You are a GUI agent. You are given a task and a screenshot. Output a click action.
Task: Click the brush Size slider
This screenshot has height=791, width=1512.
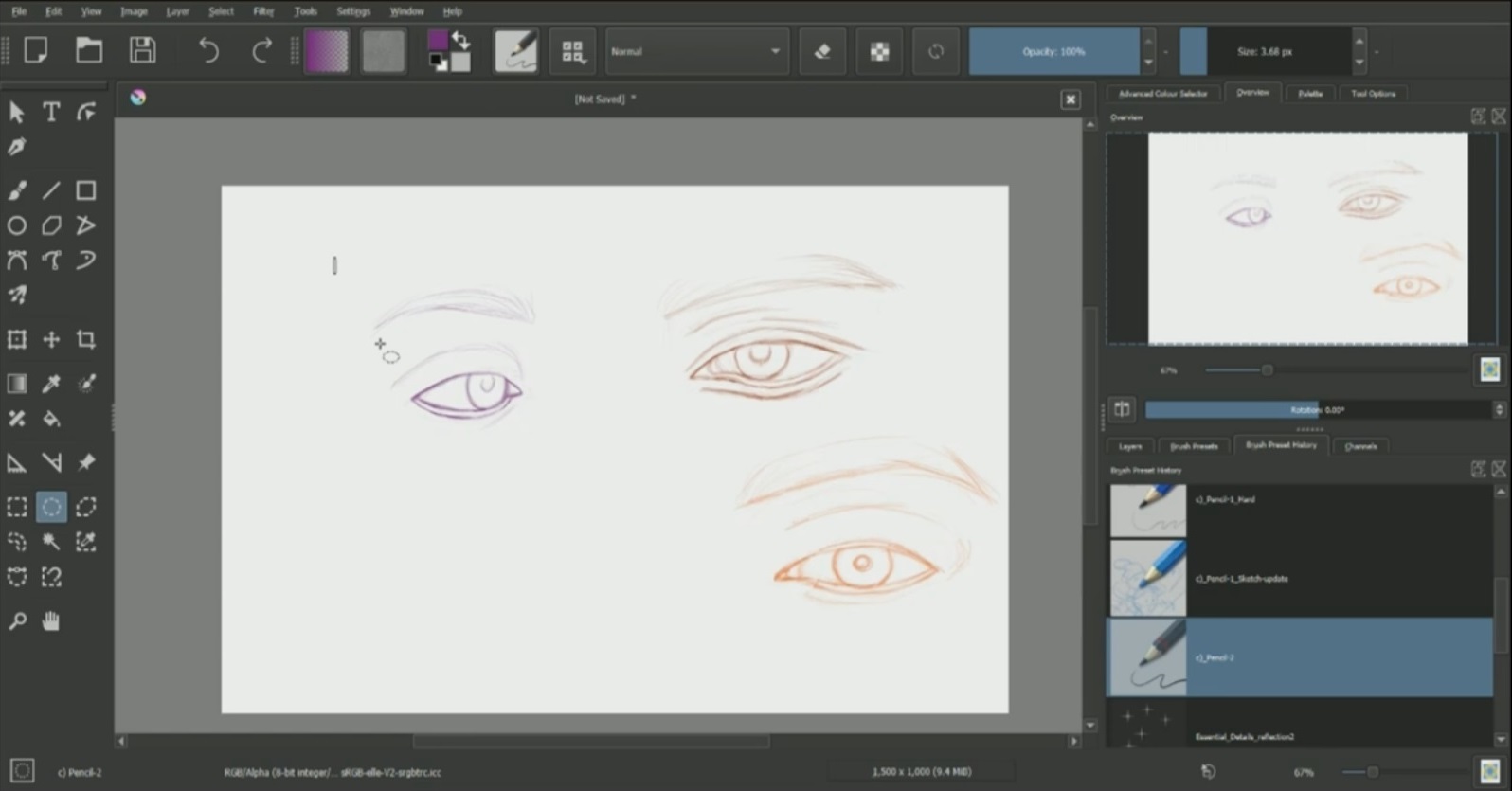[x=1265, y=51]
